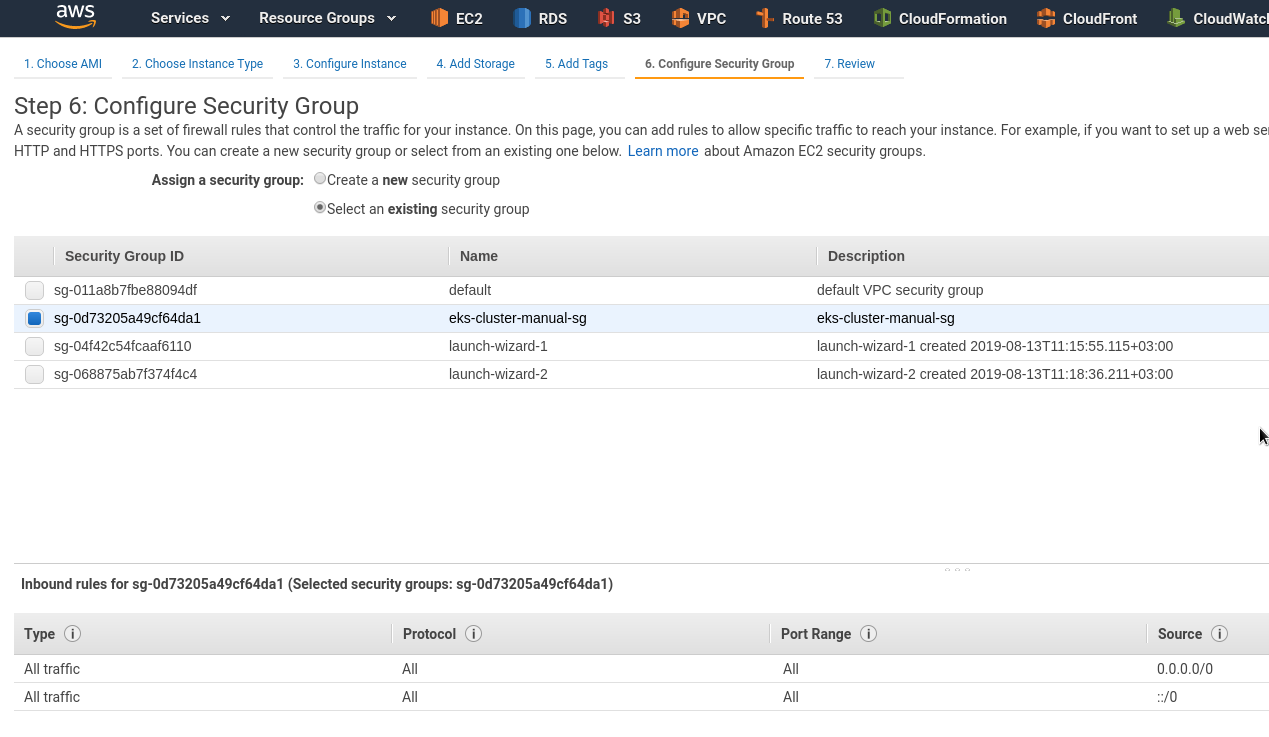This screenshot has height=737, width=1269.
Task: Open the VPC service shortcut icon
Action: [x=681, y=18]
